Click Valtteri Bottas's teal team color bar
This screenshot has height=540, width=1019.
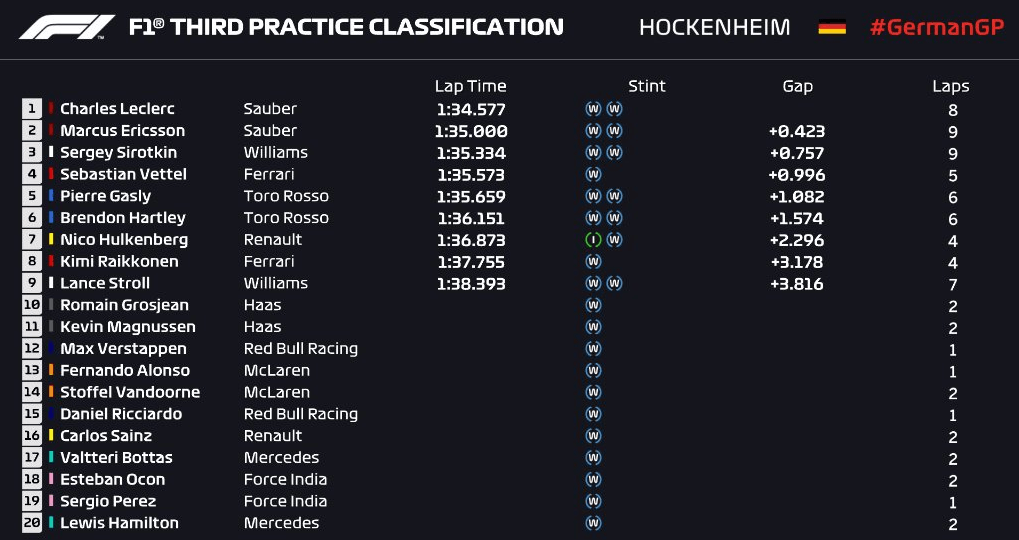point(51,457)
